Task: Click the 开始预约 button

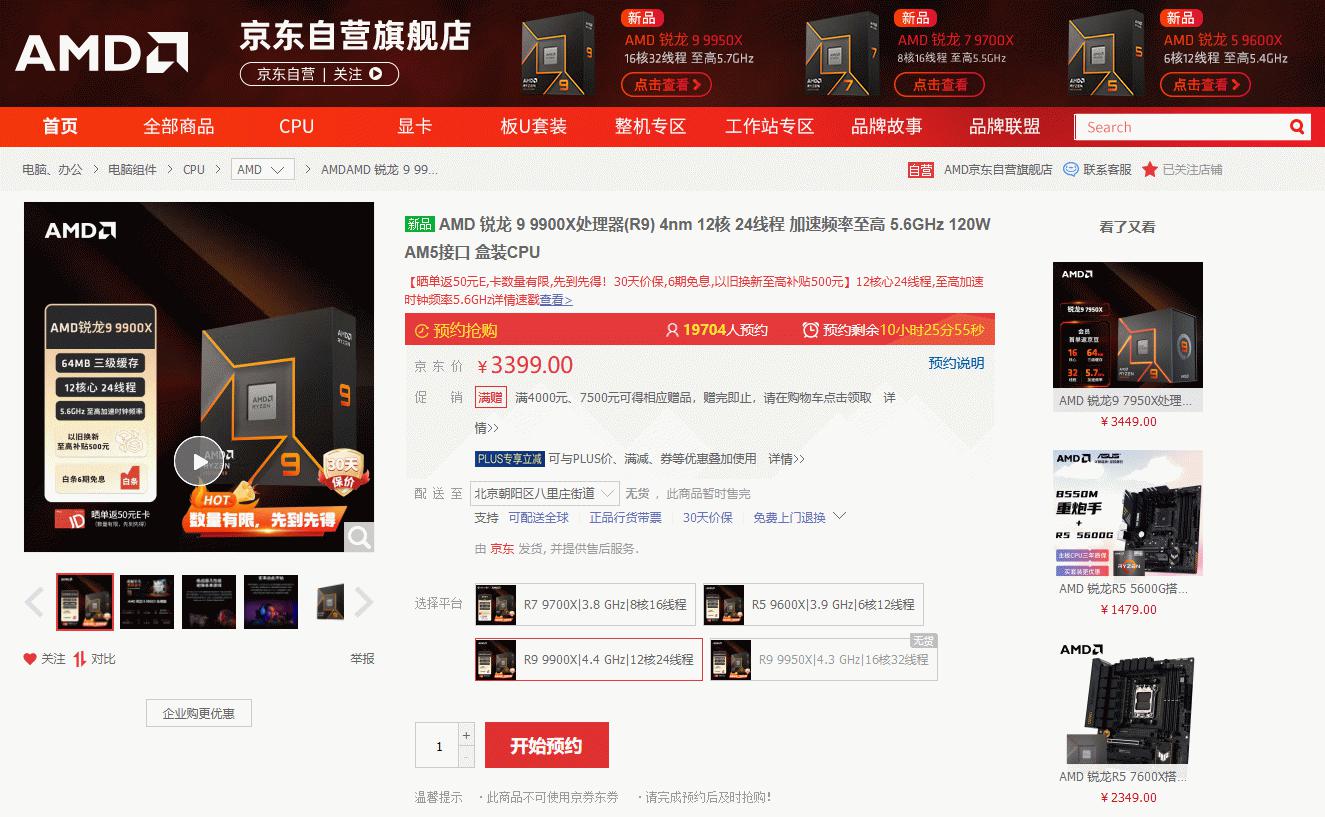Action: (x=546, y=746)
